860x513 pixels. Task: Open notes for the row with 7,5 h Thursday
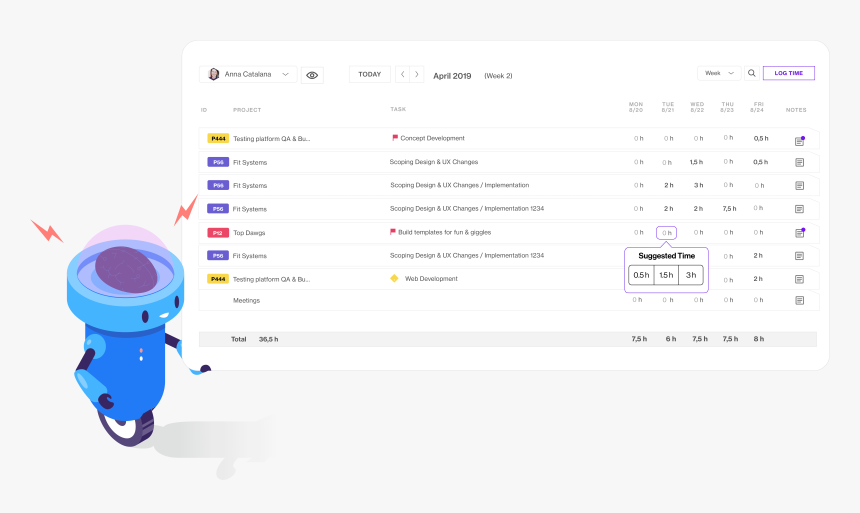[x=800, y=209]
